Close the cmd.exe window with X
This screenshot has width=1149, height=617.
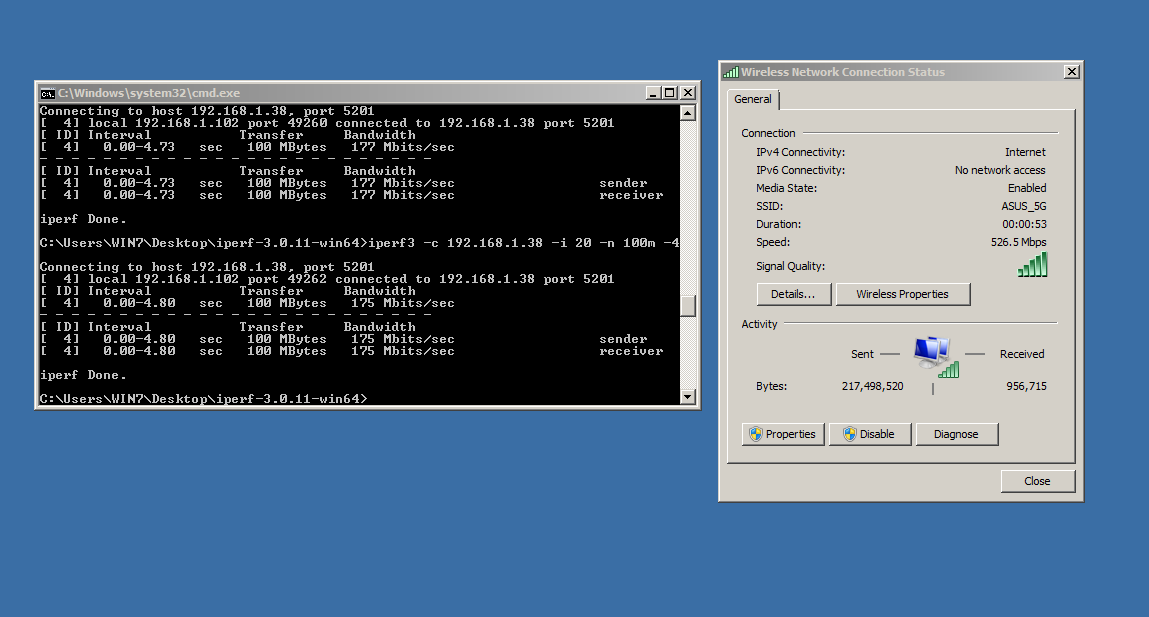pos(687,93)
